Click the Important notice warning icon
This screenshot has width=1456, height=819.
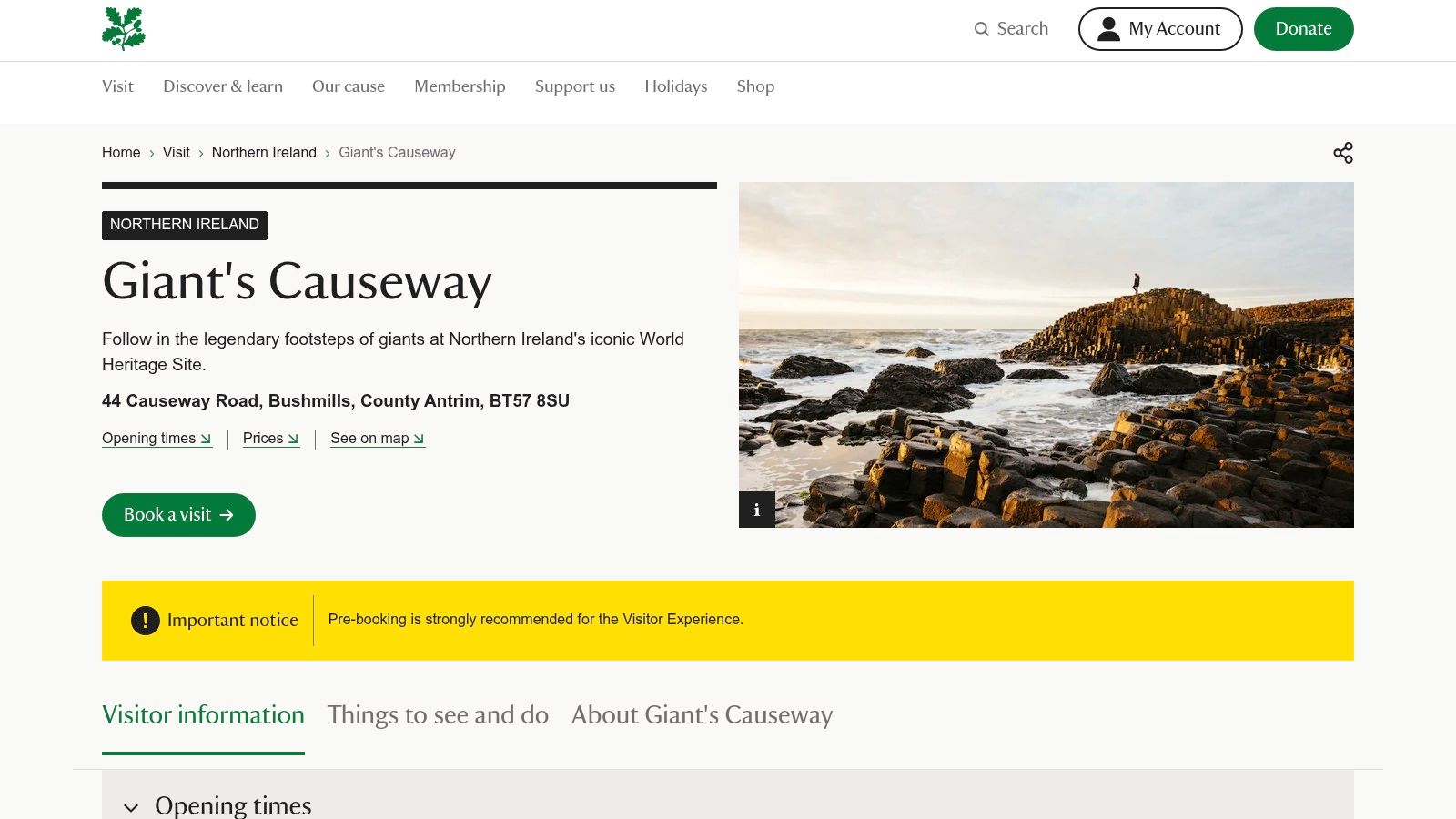point(146,621)
